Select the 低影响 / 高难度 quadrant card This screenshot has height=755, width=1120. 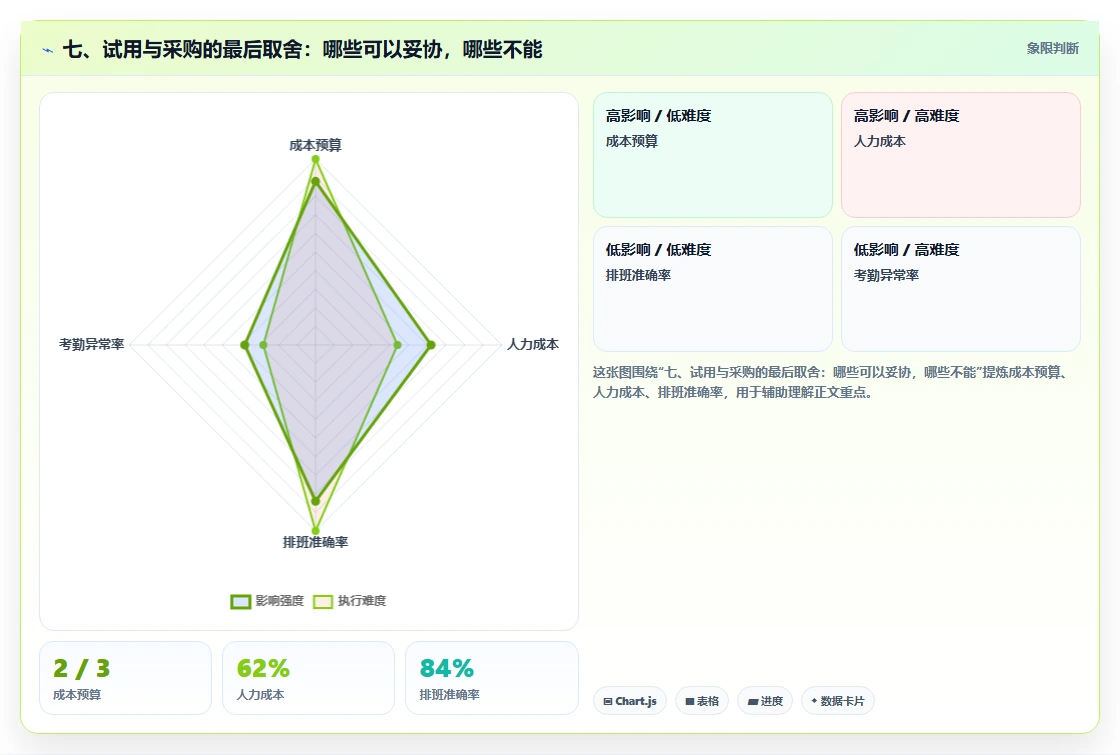pos(961,289)
